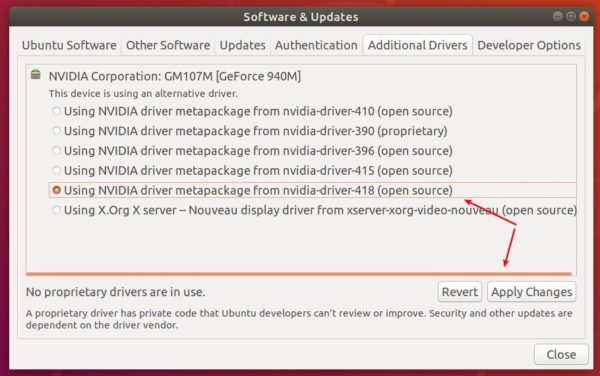The image size is (600, 376).
Task: Open the Ubuntu Software tab
Action: 69,45
